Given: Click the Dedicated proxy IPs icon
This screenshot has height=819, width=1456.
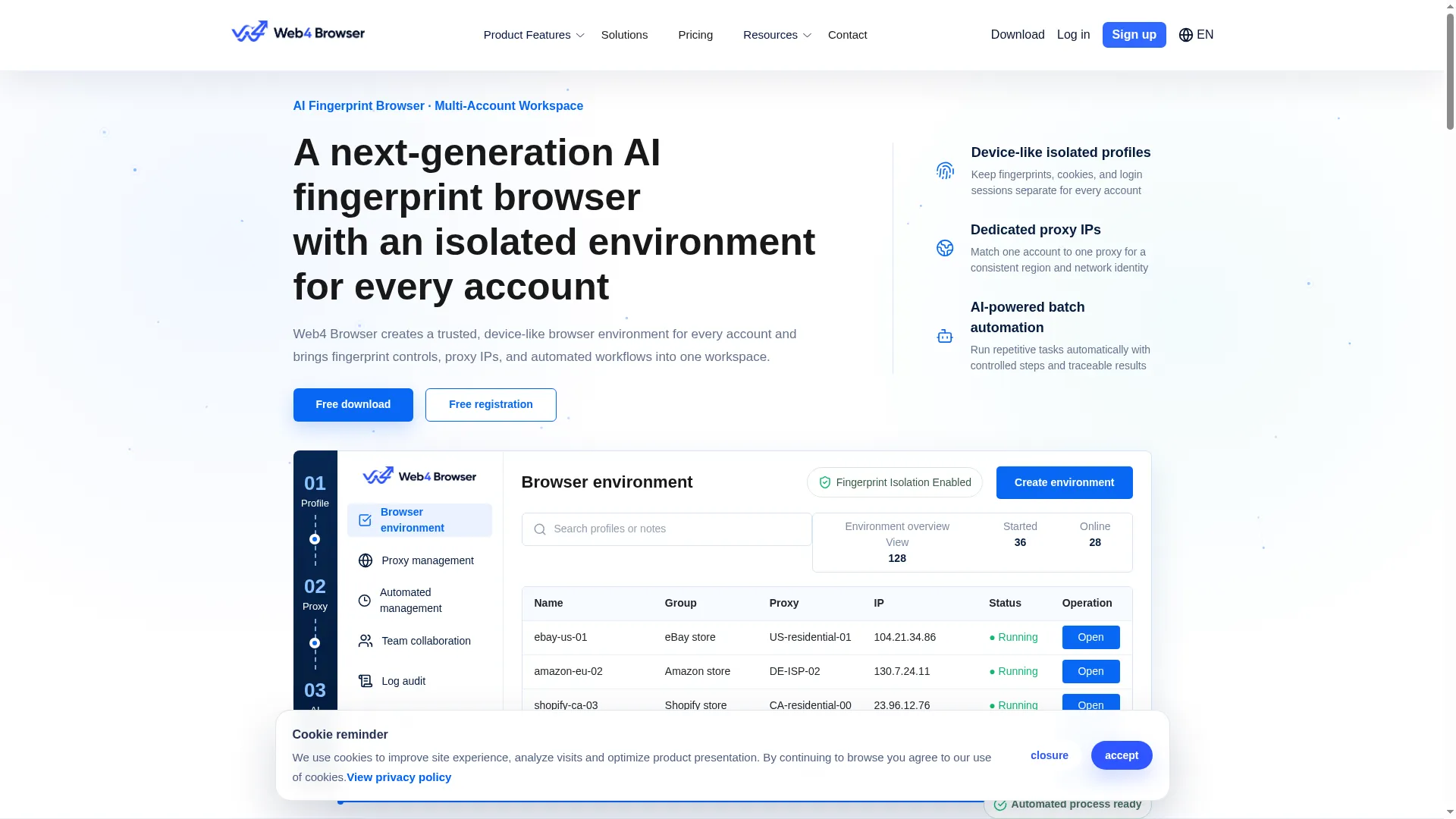Looking at the screenshot, I should coord(945,248).
